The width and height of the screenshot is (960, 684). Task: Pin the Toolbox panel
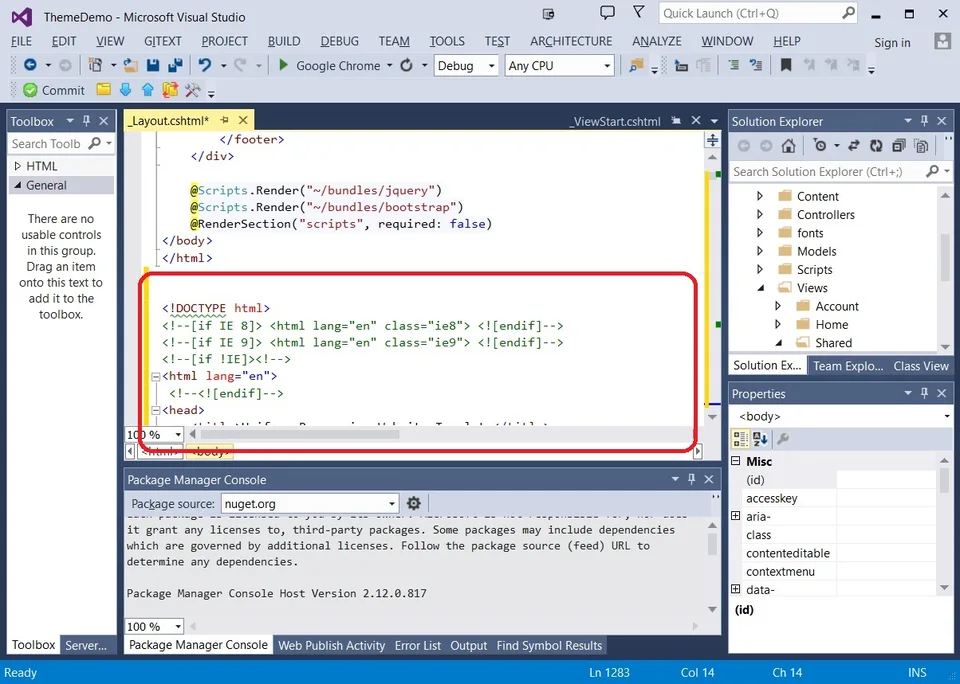[x=86, y=121]
